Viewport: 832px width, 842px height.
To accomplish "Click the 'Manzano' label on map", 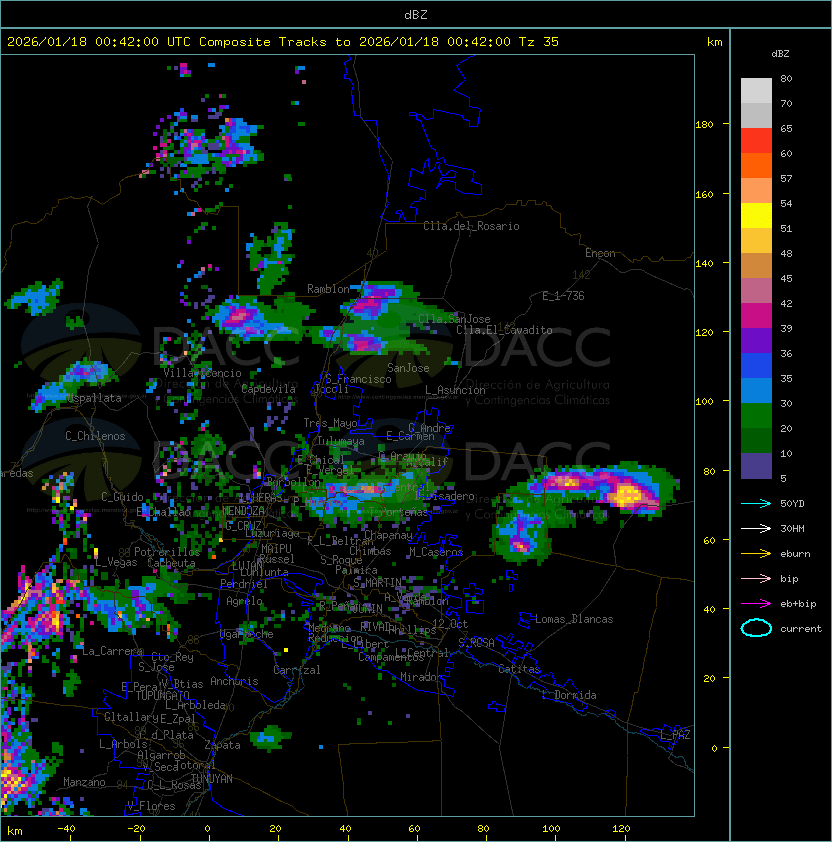I will [84, 782].
